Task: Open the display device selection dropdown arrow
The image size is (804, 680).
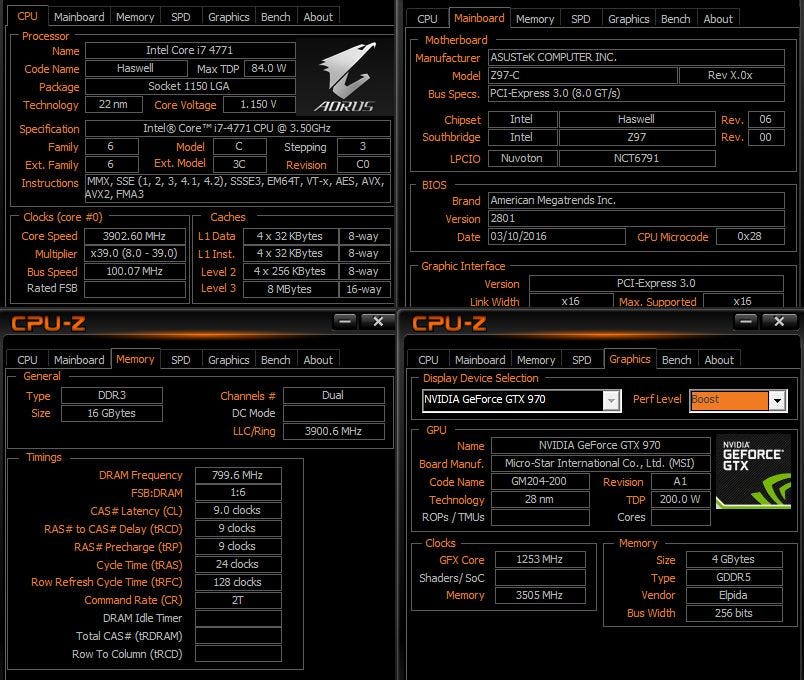Action: (611, 401)
